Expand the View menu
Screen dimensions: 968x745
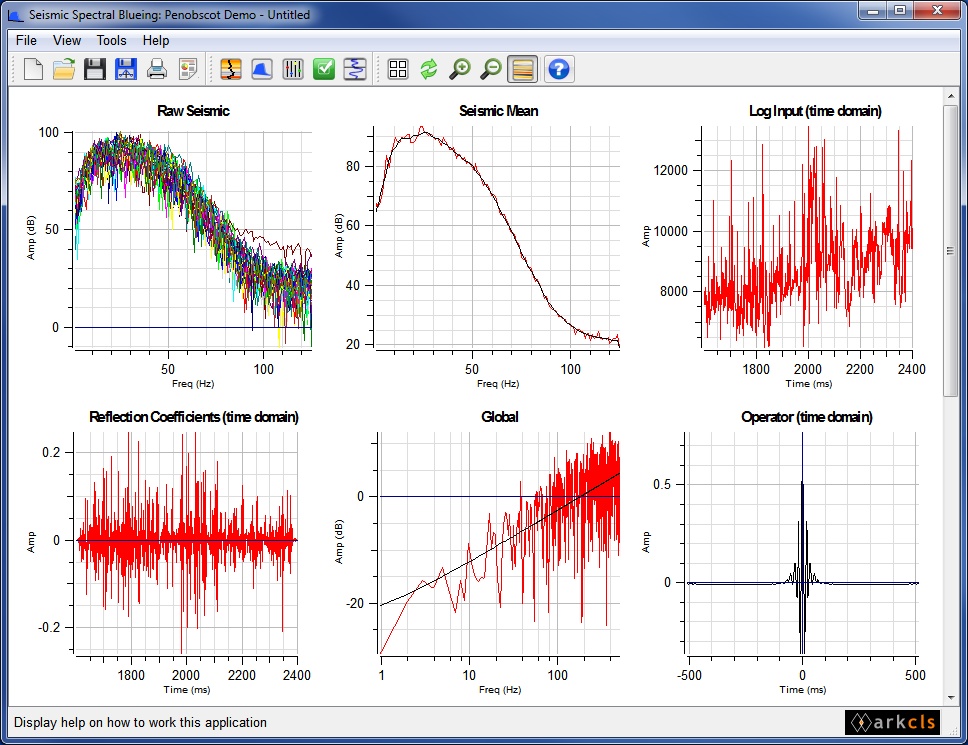(x=67, y=40)
